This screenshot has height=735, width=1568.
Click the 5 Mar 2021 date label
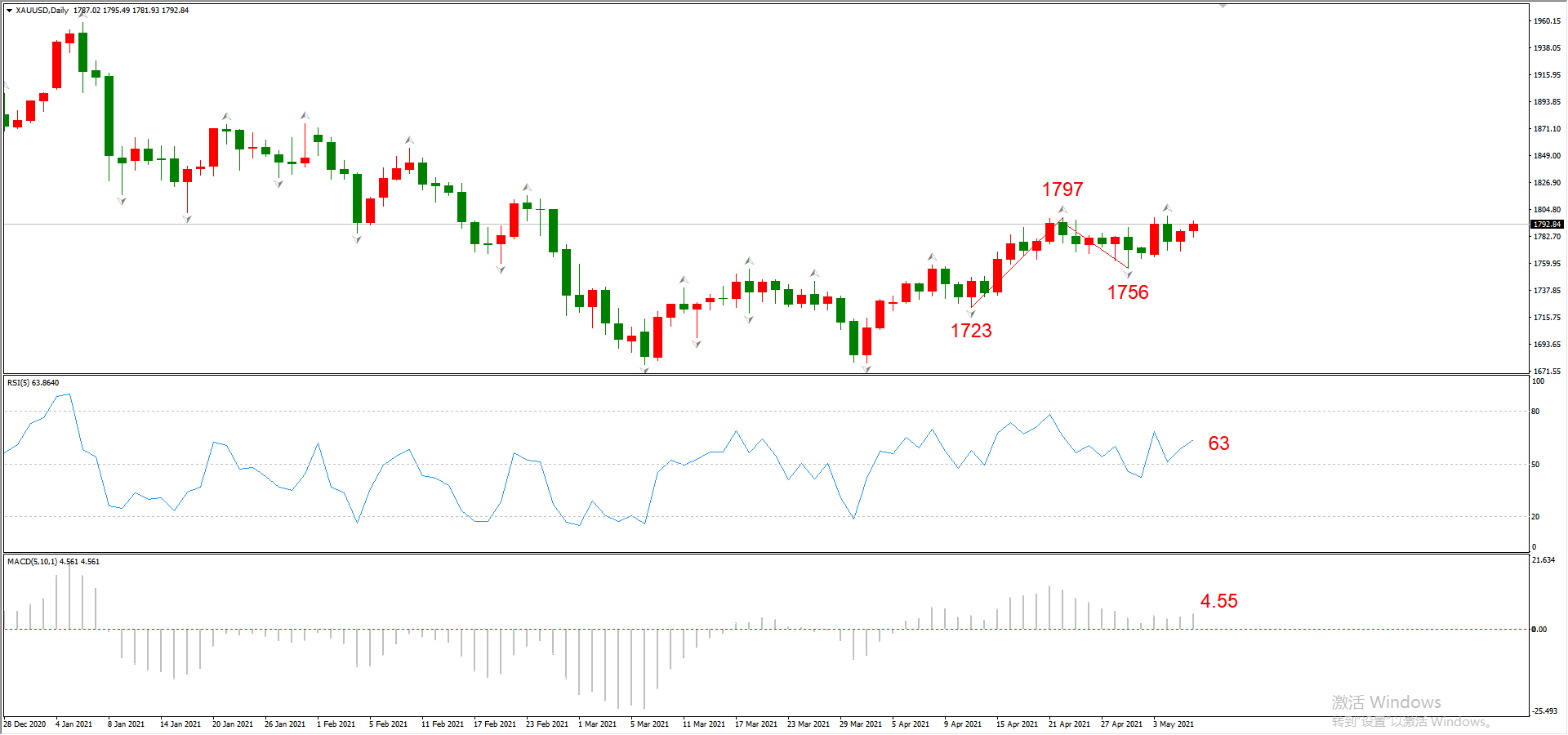pos(649,724)
